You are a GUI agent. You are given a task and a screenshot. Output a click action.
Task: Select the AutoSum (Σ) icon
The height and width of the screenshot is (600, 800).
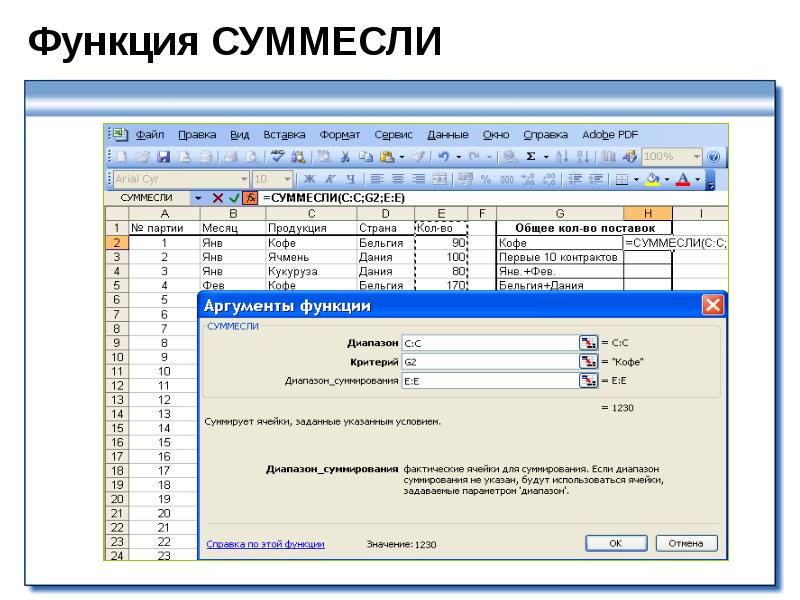[x=533, y=156]
